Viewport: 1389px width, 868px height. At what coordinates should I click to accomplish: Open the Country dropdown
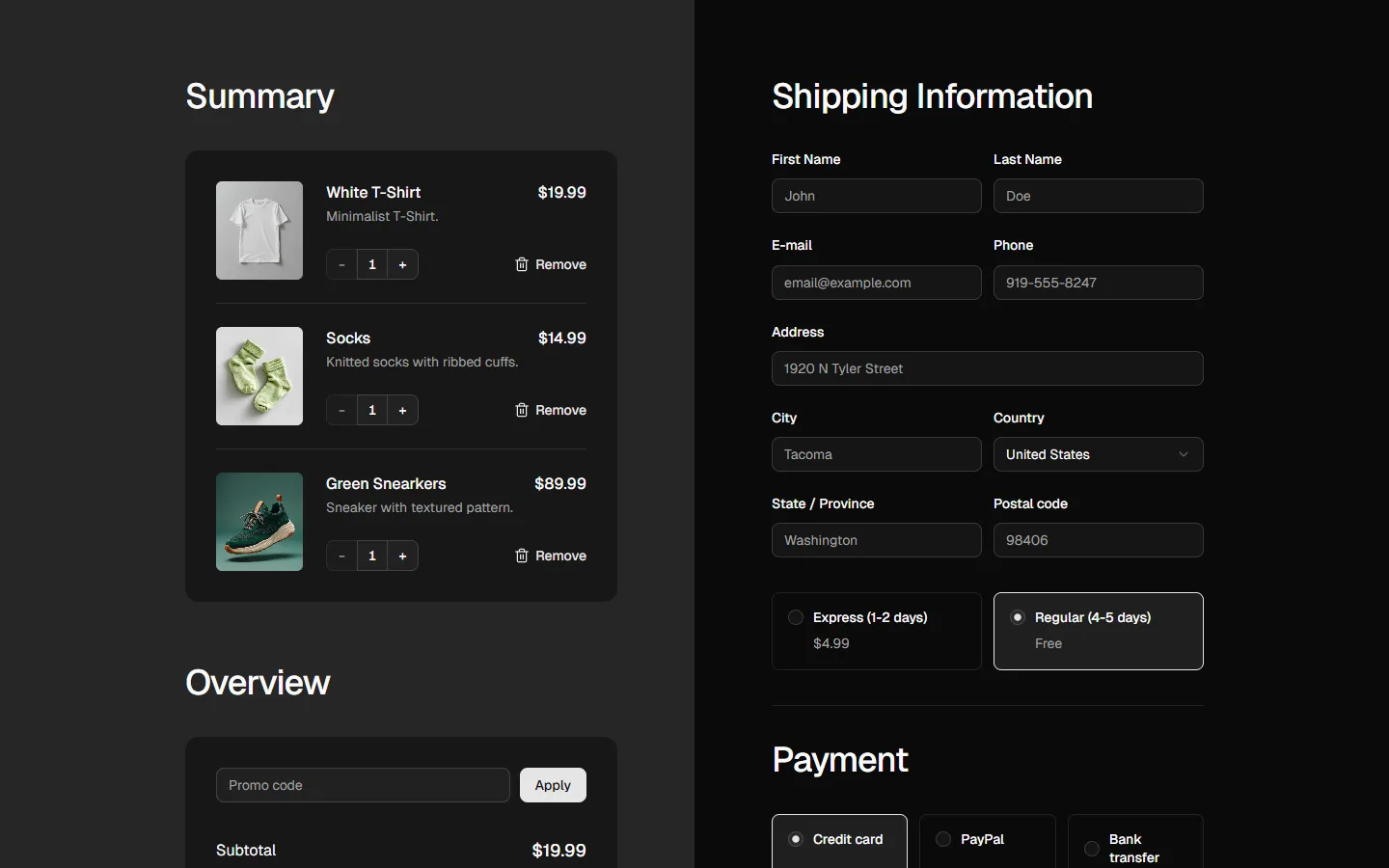(1098, 454)
